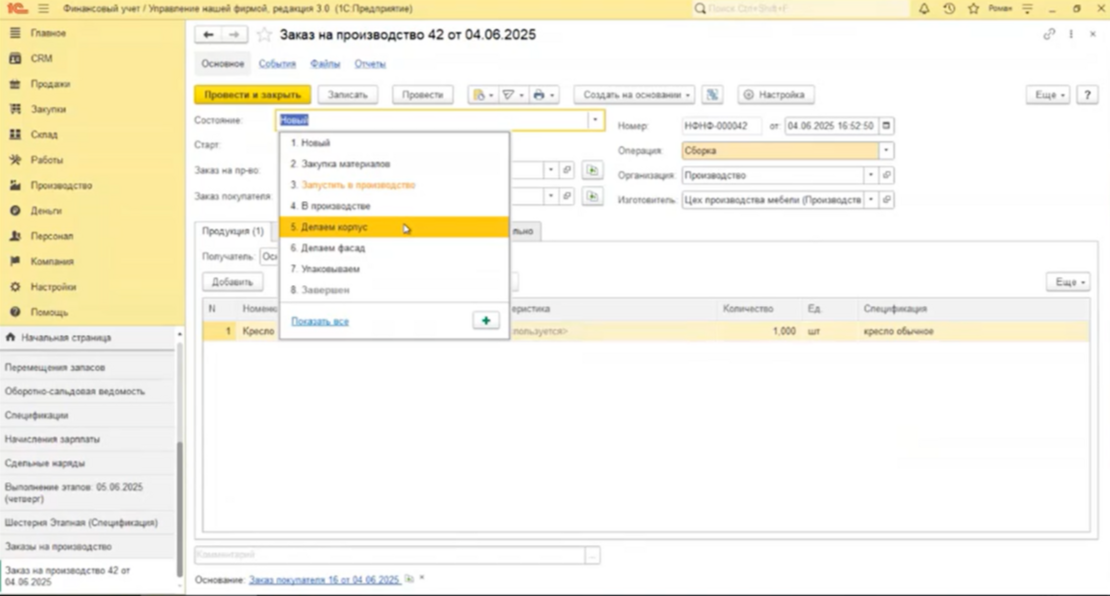Image resolution: width=1110 pixels, height=596 pixels.
Task: Switch to the Основное tab
Action: click(222, 64)
